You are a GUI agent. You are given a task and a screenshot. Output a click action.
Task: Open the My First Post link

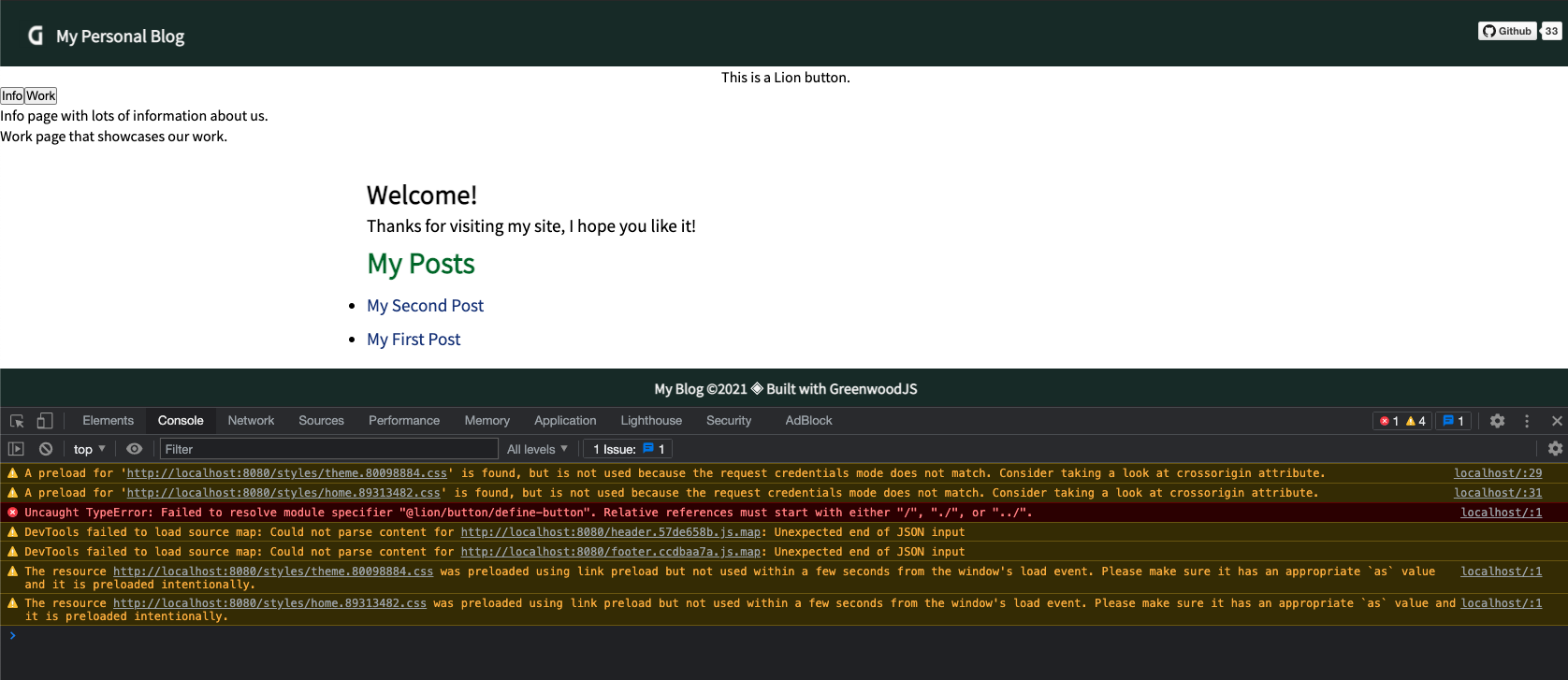414,340
